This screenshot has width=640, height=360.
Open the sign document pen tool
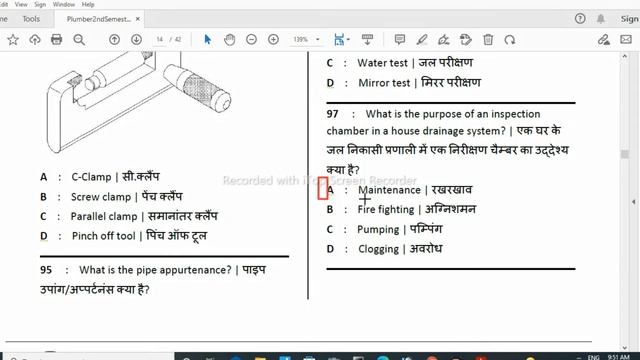[x=444, y=40]
